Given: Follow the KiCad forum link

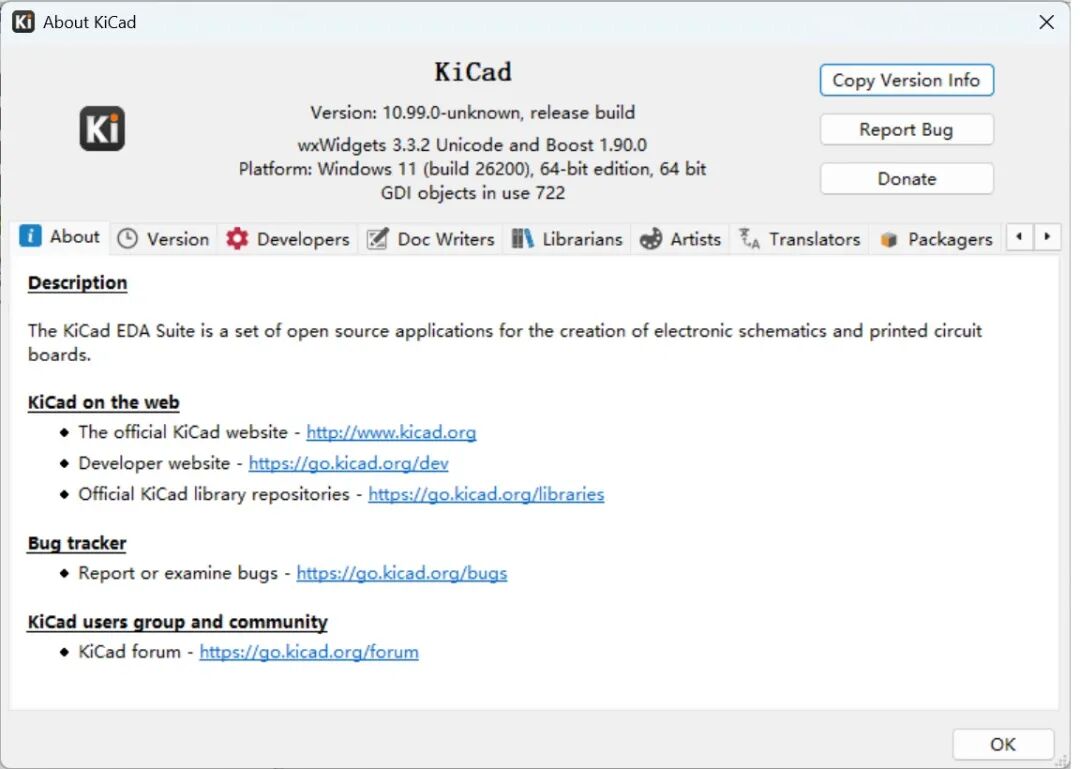Looking at the screenshot, I should [x=309, y=652].
